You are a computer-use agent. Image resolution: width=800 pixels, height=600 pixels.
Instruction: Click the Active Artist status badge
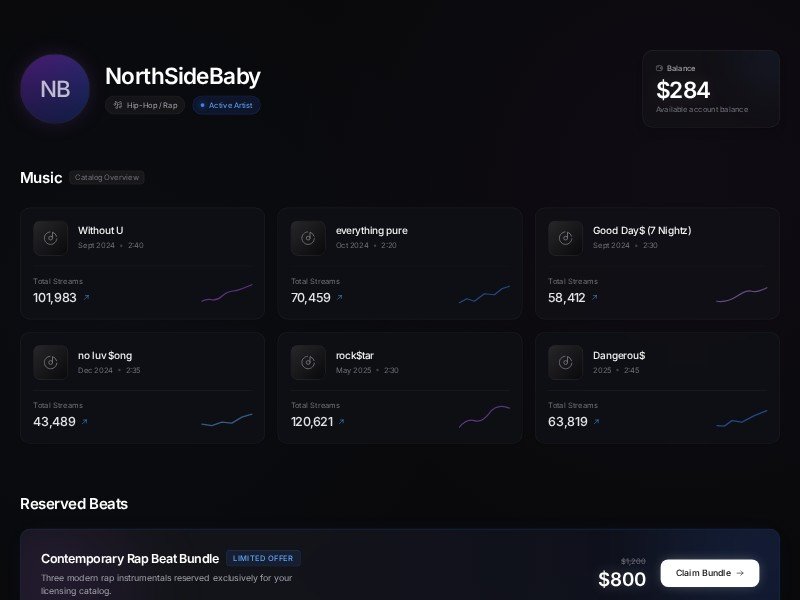[226, 105]
